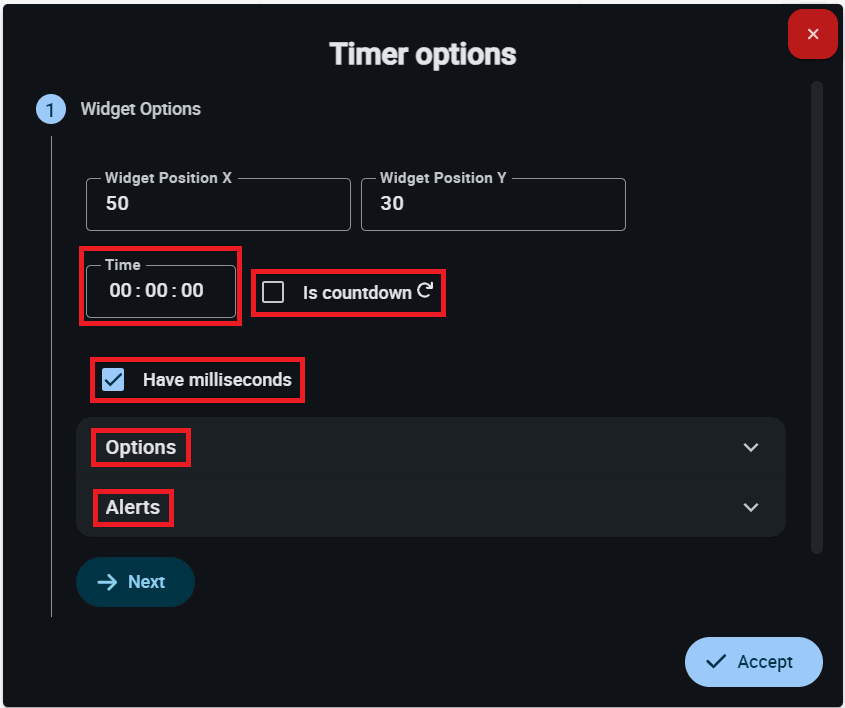This screenshot has width=845, height=708.
Task: Open the Alerts panel header
Action: 133,507
